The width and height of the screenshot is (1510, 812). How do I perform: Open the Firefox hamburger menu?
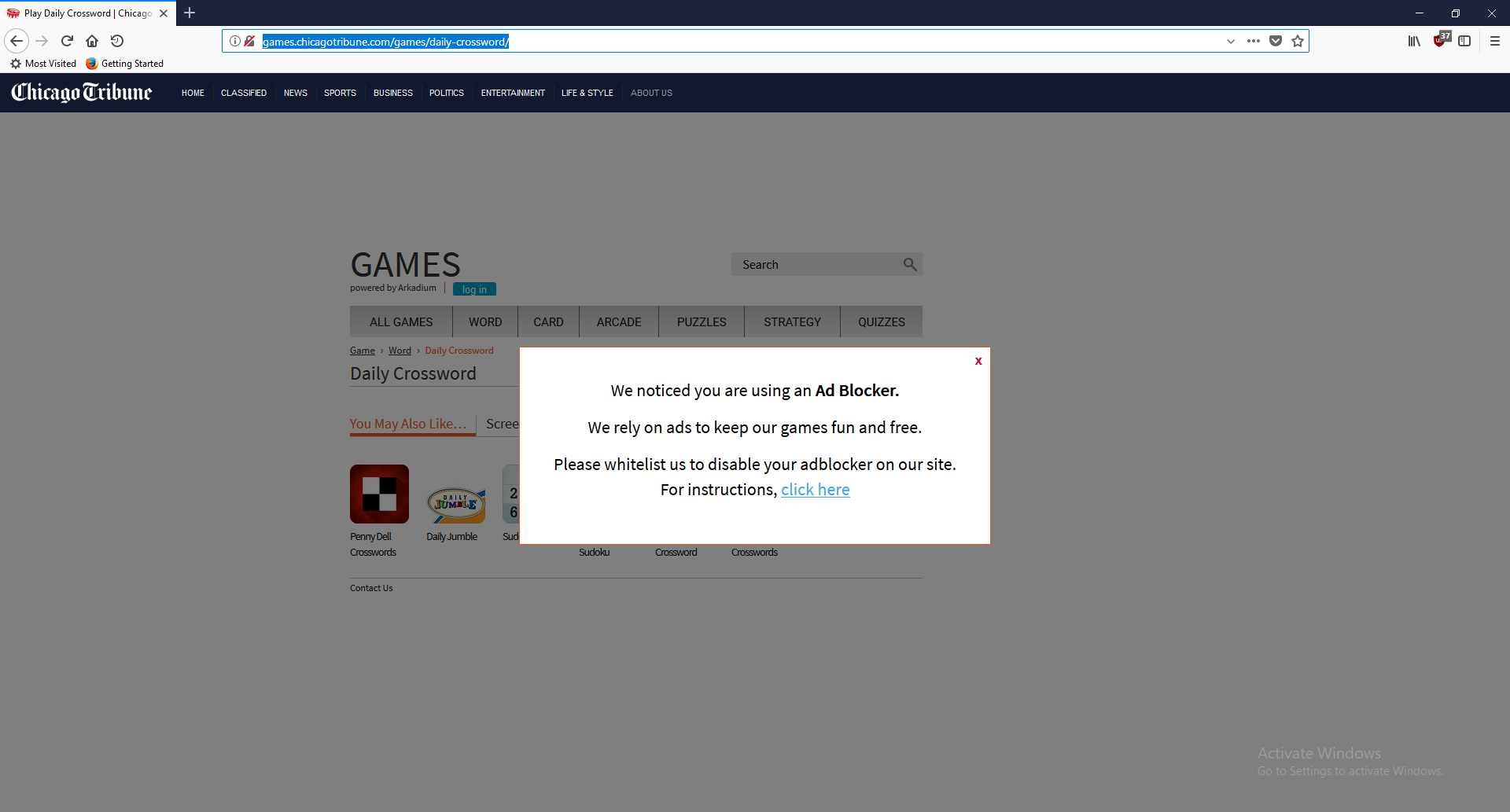coord(1495,41)
